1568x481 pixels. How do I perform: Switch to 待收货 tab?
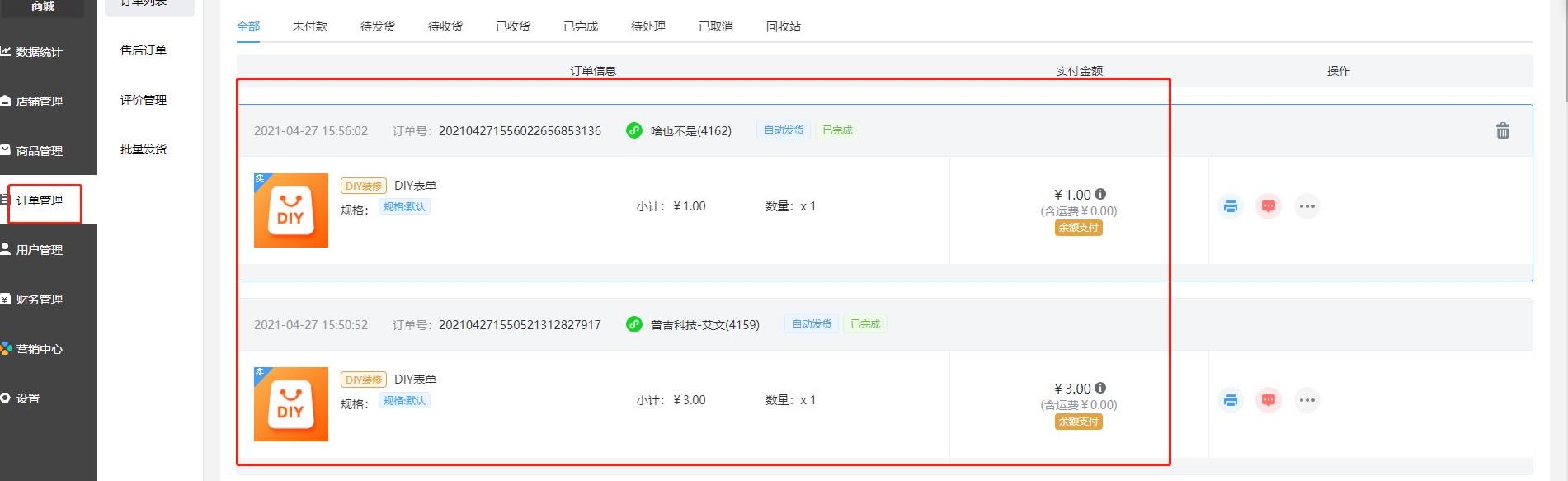tap(445, 26)
